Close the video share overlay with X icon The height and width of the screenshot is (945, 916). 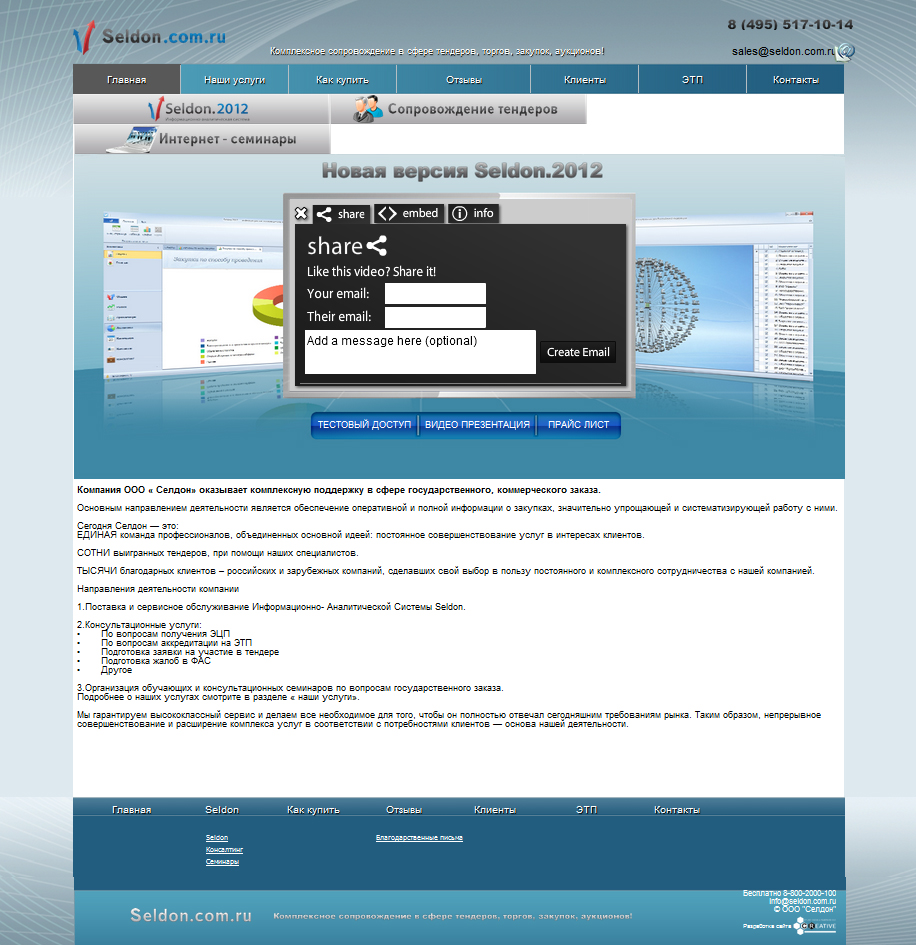click(301, 213)
